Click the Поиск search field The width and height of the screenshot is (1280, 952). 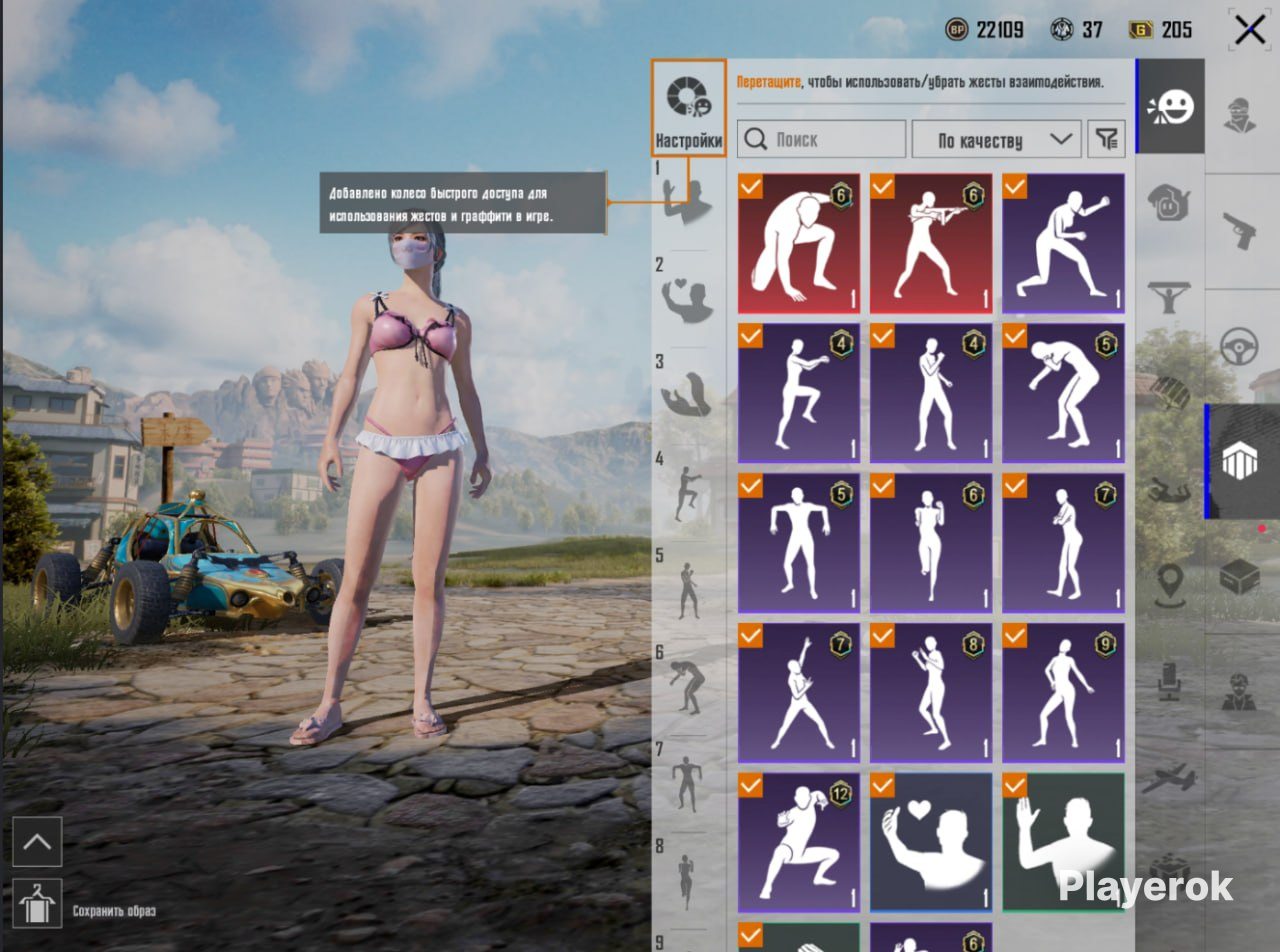821,139
